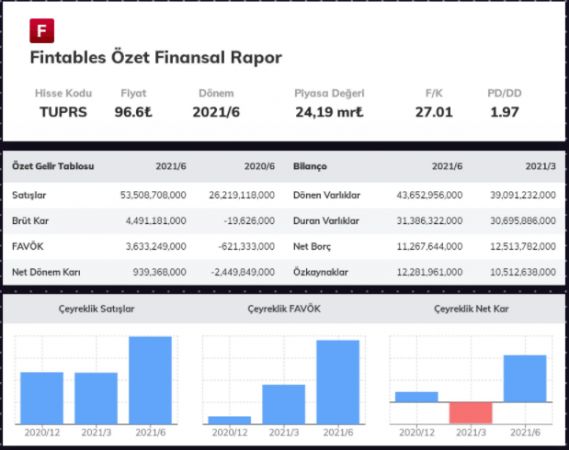569x450 pixels.
Task: Click the red 2021/3 Net Kar bar
Action: pos(471,413)
